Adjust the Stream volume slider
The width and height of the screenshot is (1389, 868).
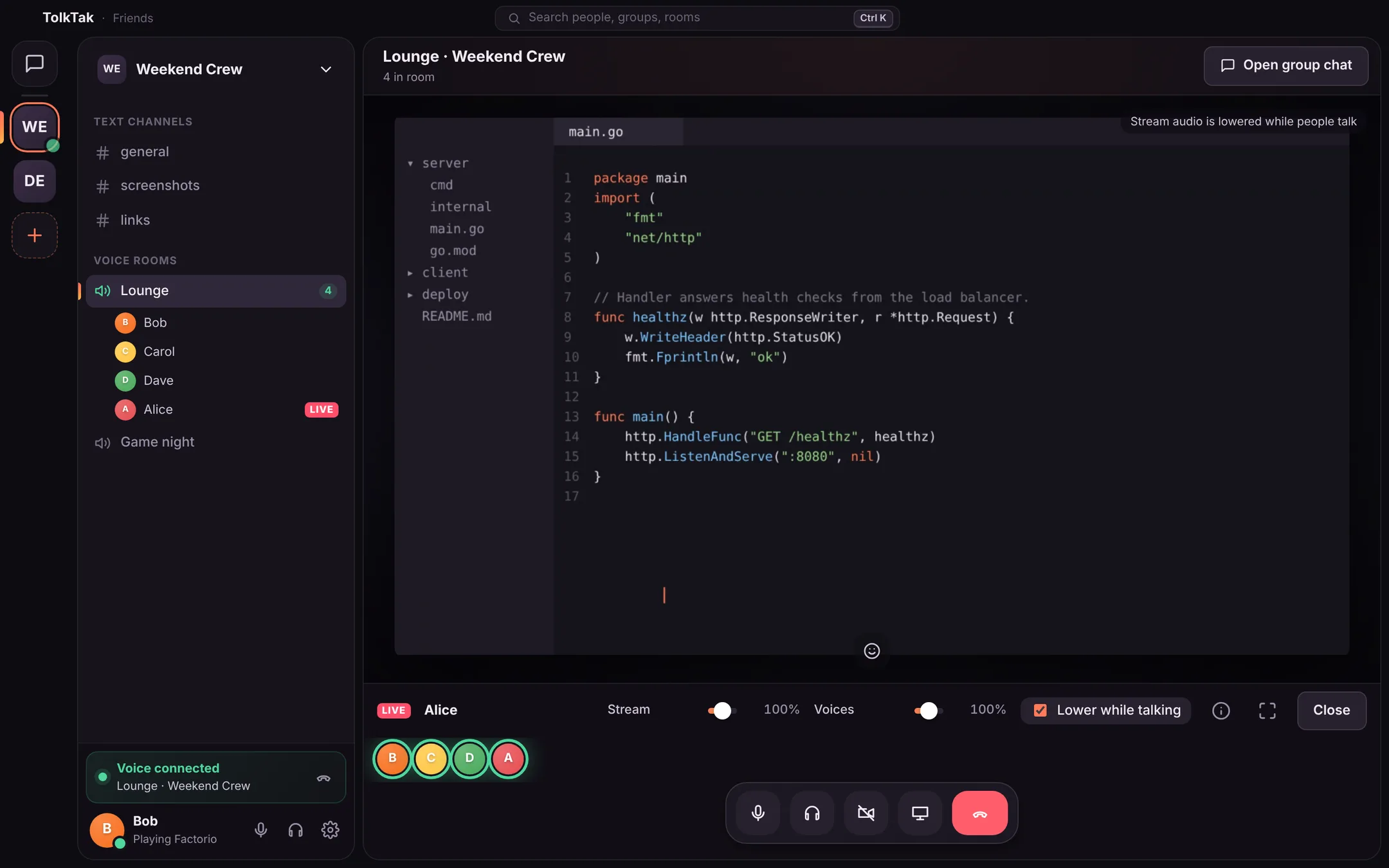(x=722, y=710)
